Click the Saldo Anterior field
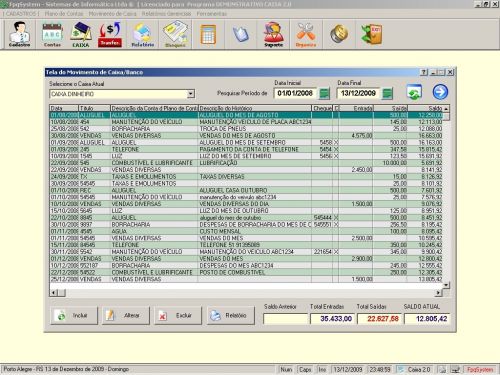Image resolution: width=500 pixels, height=375 pixels. tap(285, 319)
